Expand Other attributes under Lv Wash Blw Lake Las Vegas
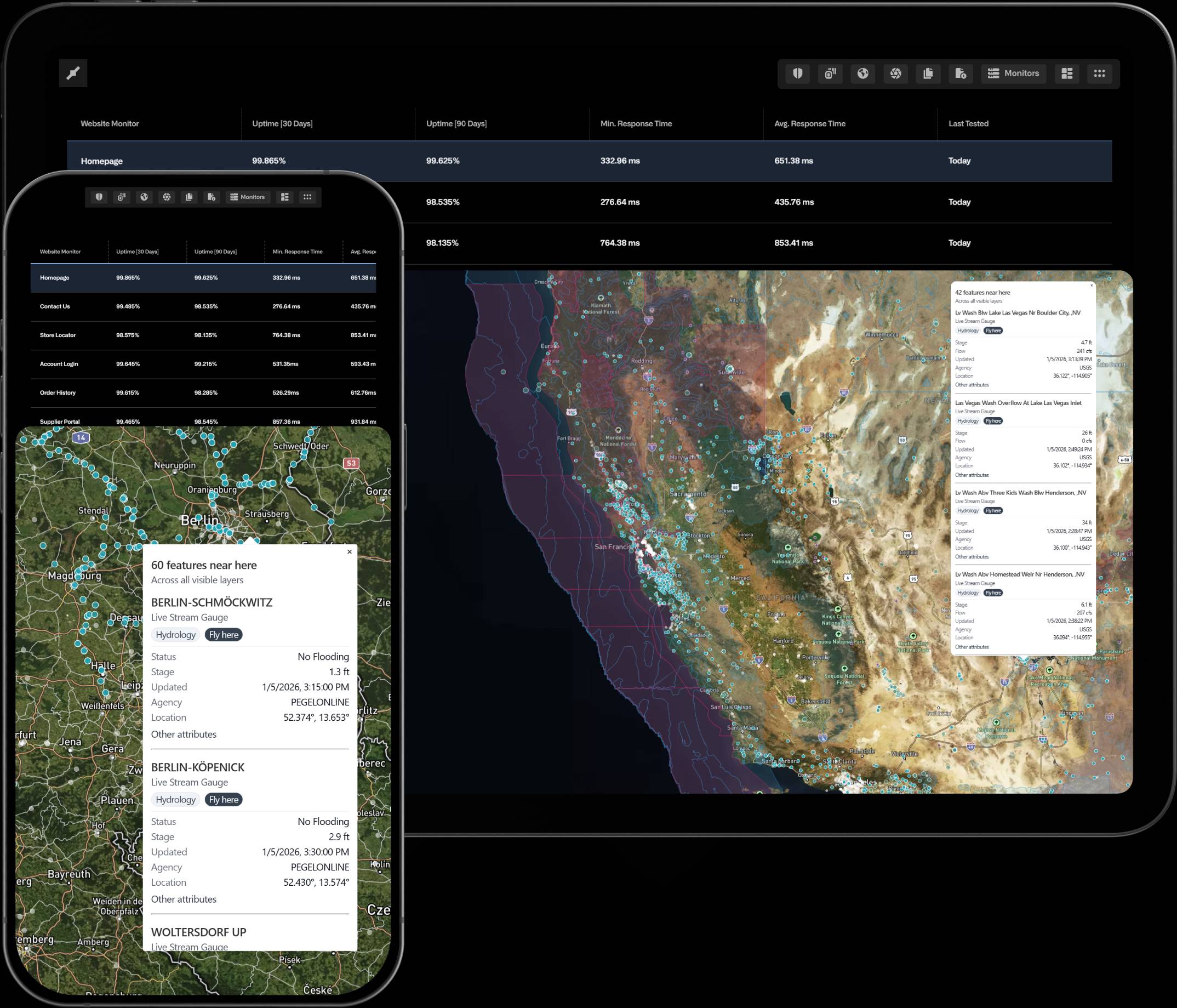 pyautogui.click(x=972, y=385)
